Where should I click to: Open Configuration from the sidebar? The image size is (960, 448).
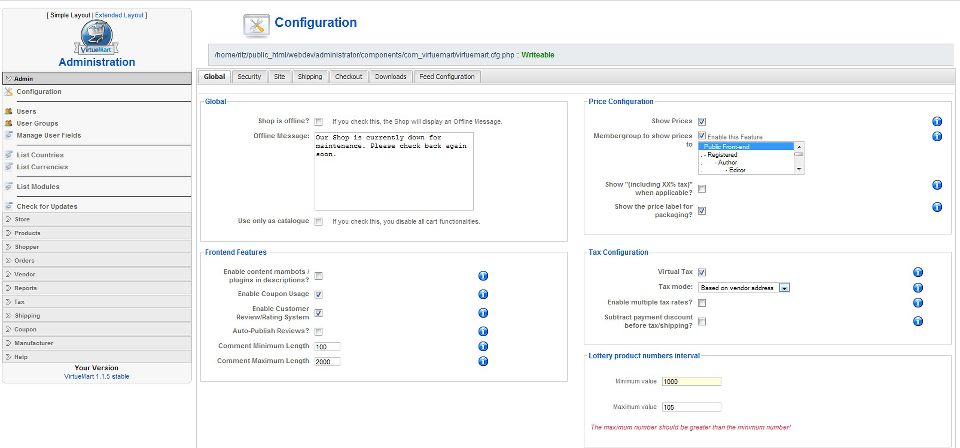[x=38, y=92]
